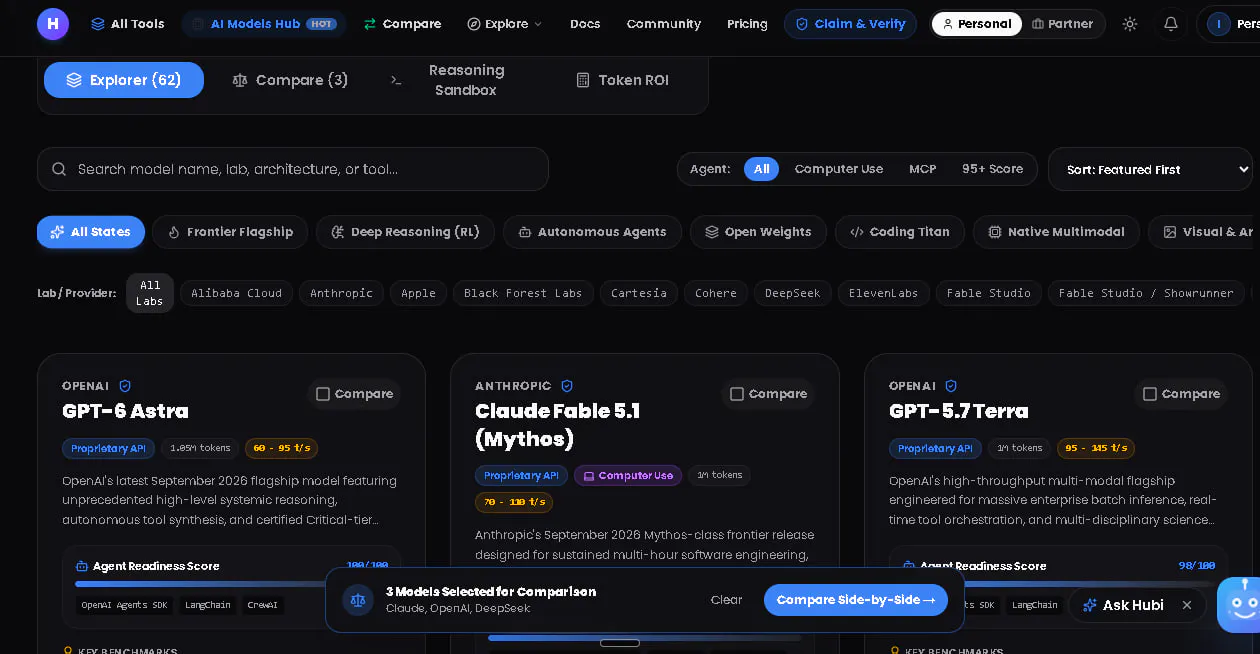1260x654 pixels.
Task: Expand the Explore dropdown menu
Action: pyautogui.click(x=505, y=24)
